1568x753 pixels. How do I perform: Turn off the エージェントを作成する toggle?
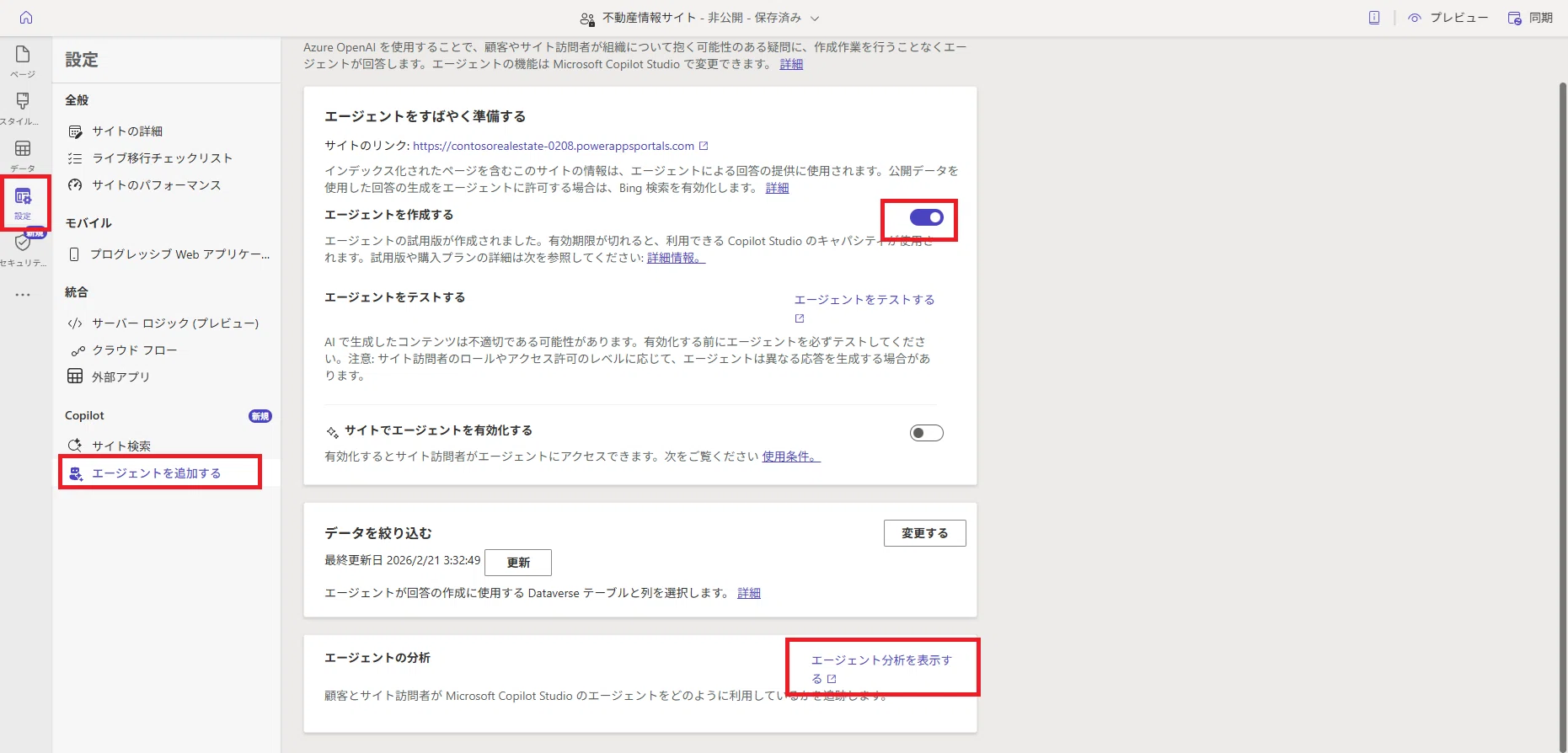926,217
